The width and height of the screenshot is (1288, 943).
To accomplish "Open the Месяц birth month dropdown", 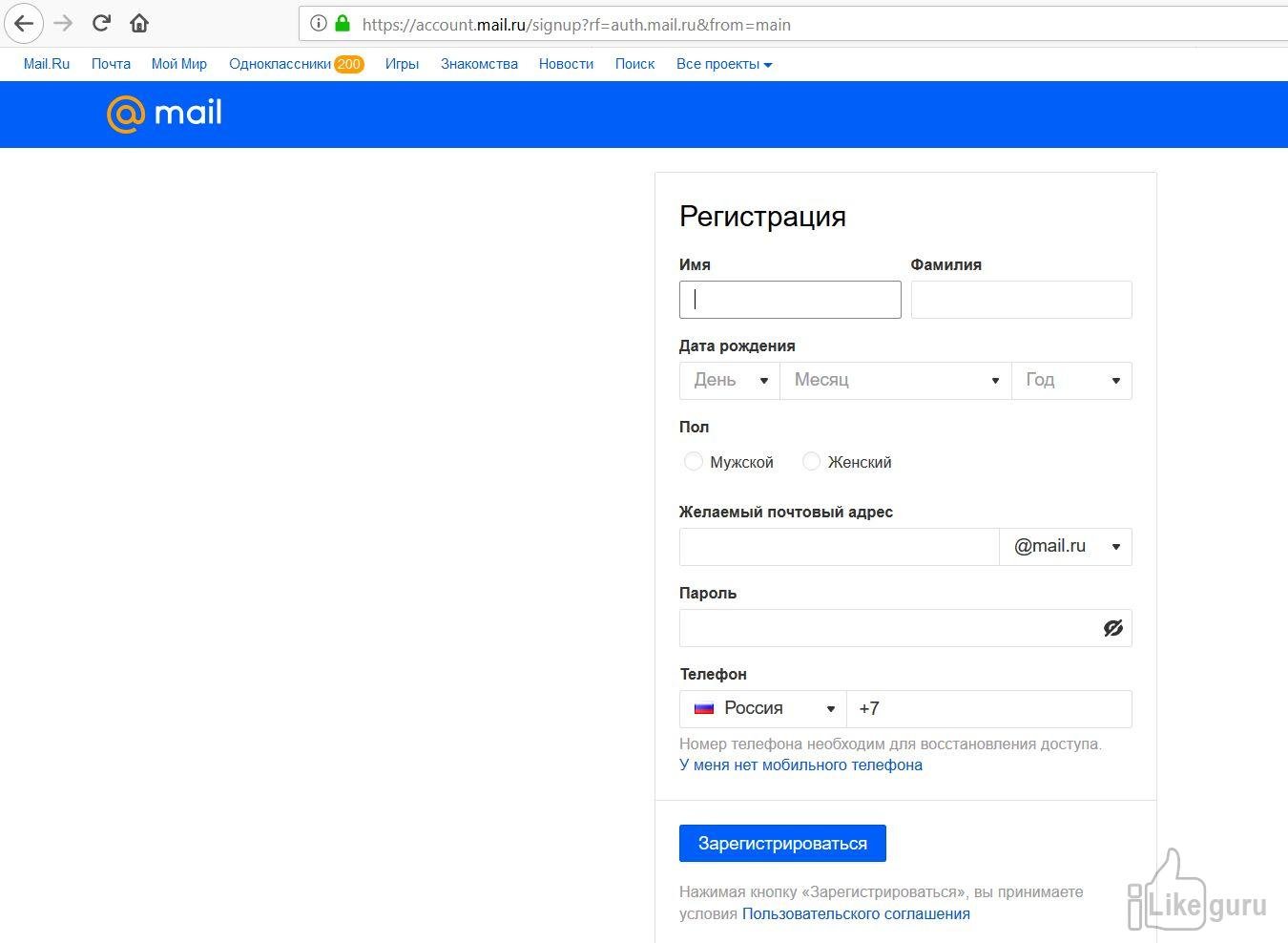I will click(x=896, y=380).
